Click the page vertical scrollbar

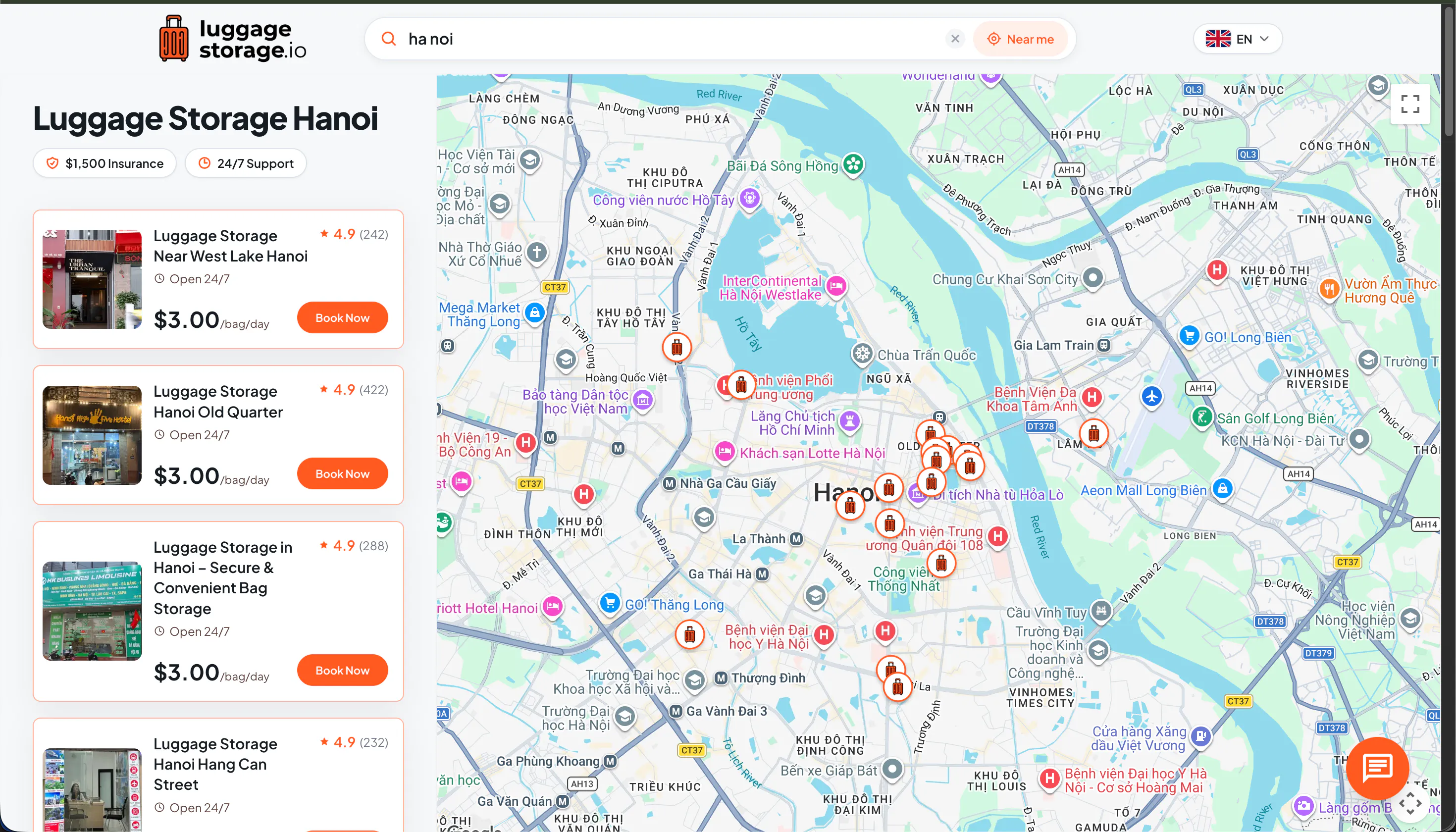coord(1448,71)
